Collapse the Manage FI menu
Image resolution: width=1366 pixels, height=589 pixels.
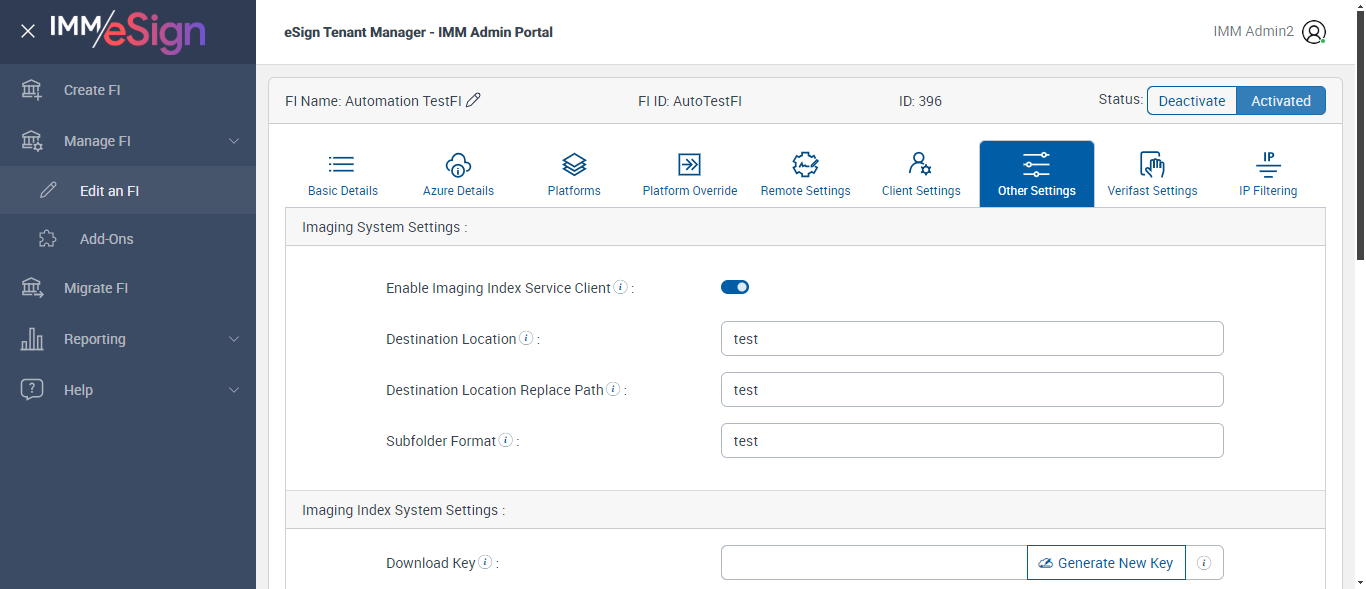[234, 141]
